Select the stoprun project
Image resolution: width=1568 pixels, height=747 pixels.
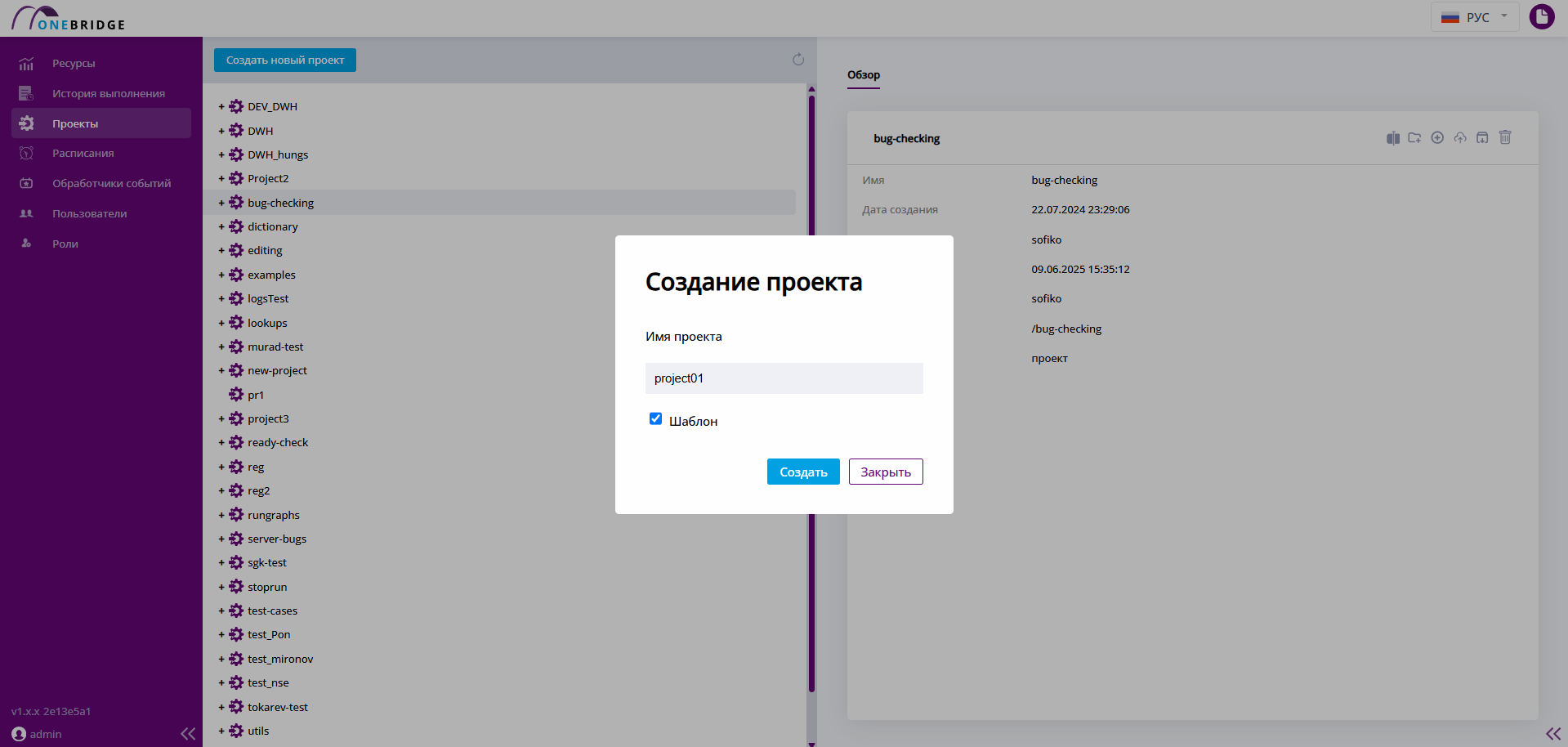pyautogui.click(x=267, y=588)
